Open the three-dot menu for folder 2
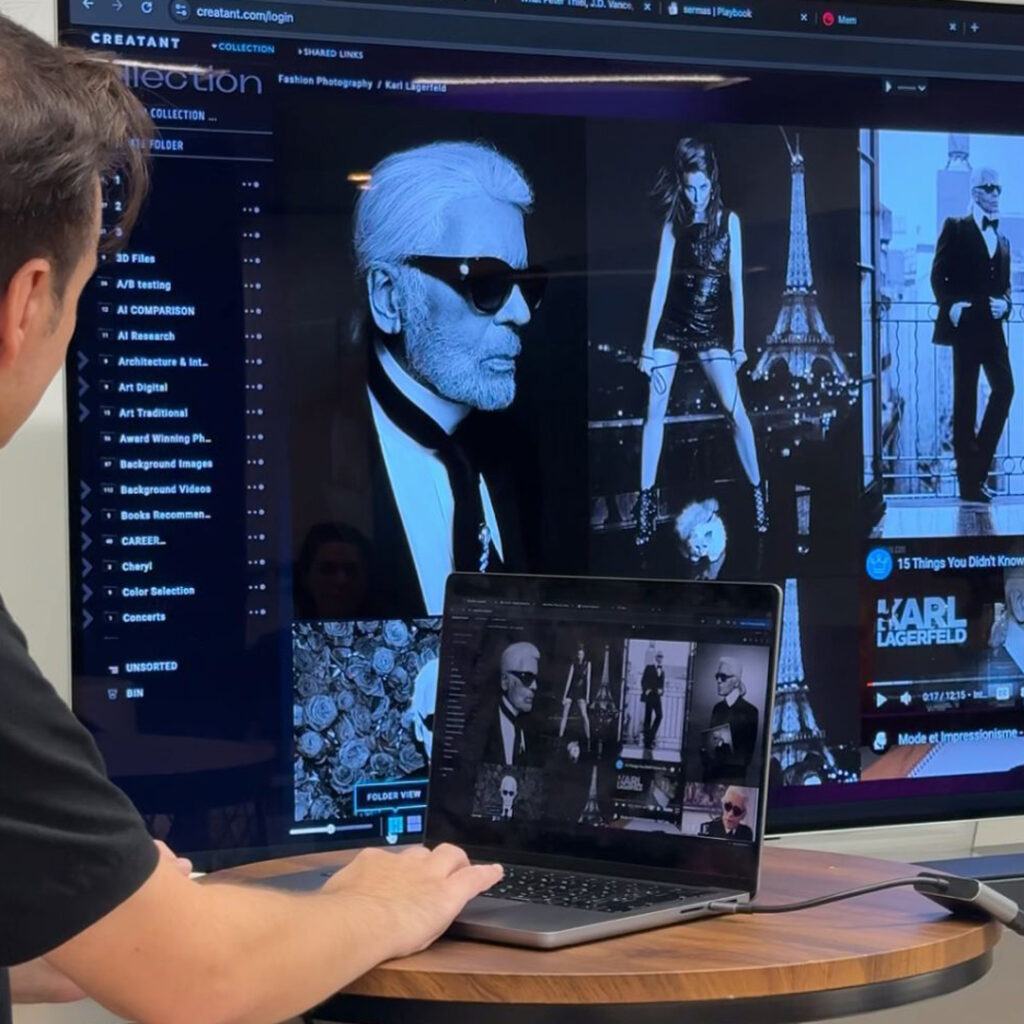The image size is (1024, 1024). click(x=251, y=210)
